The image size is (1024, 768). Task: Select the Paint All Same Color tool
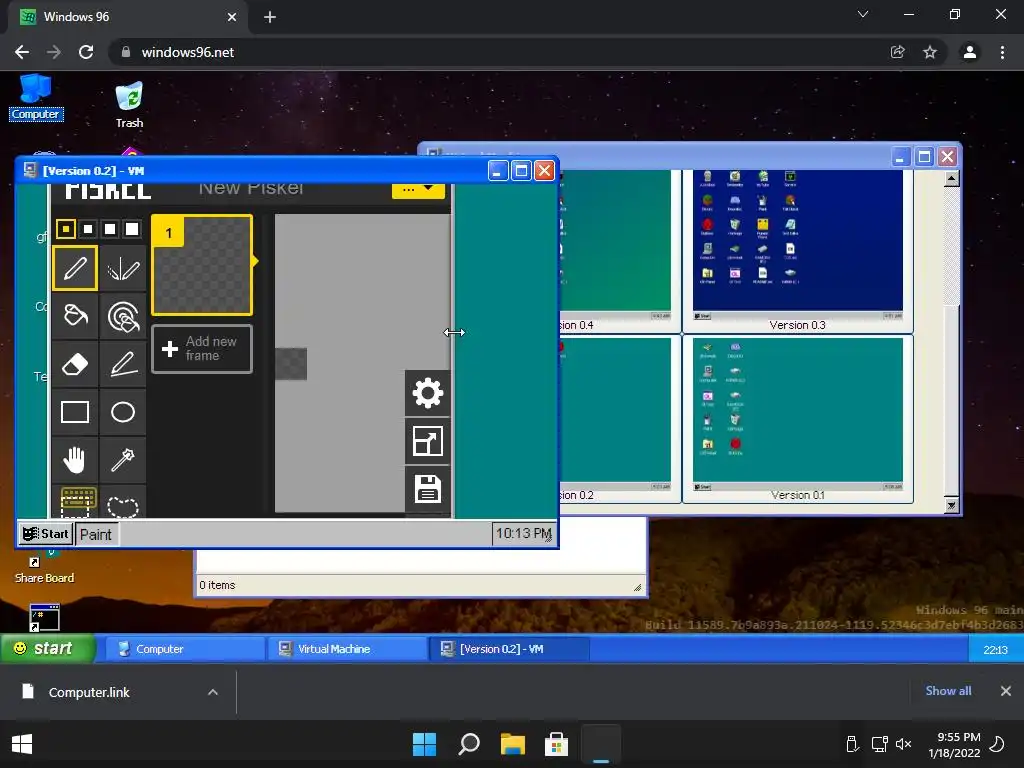click(123, 316)
